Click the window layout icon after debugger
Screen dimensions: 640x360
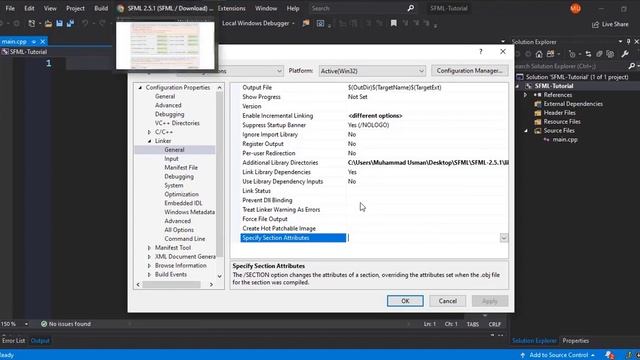coord(320,23)
